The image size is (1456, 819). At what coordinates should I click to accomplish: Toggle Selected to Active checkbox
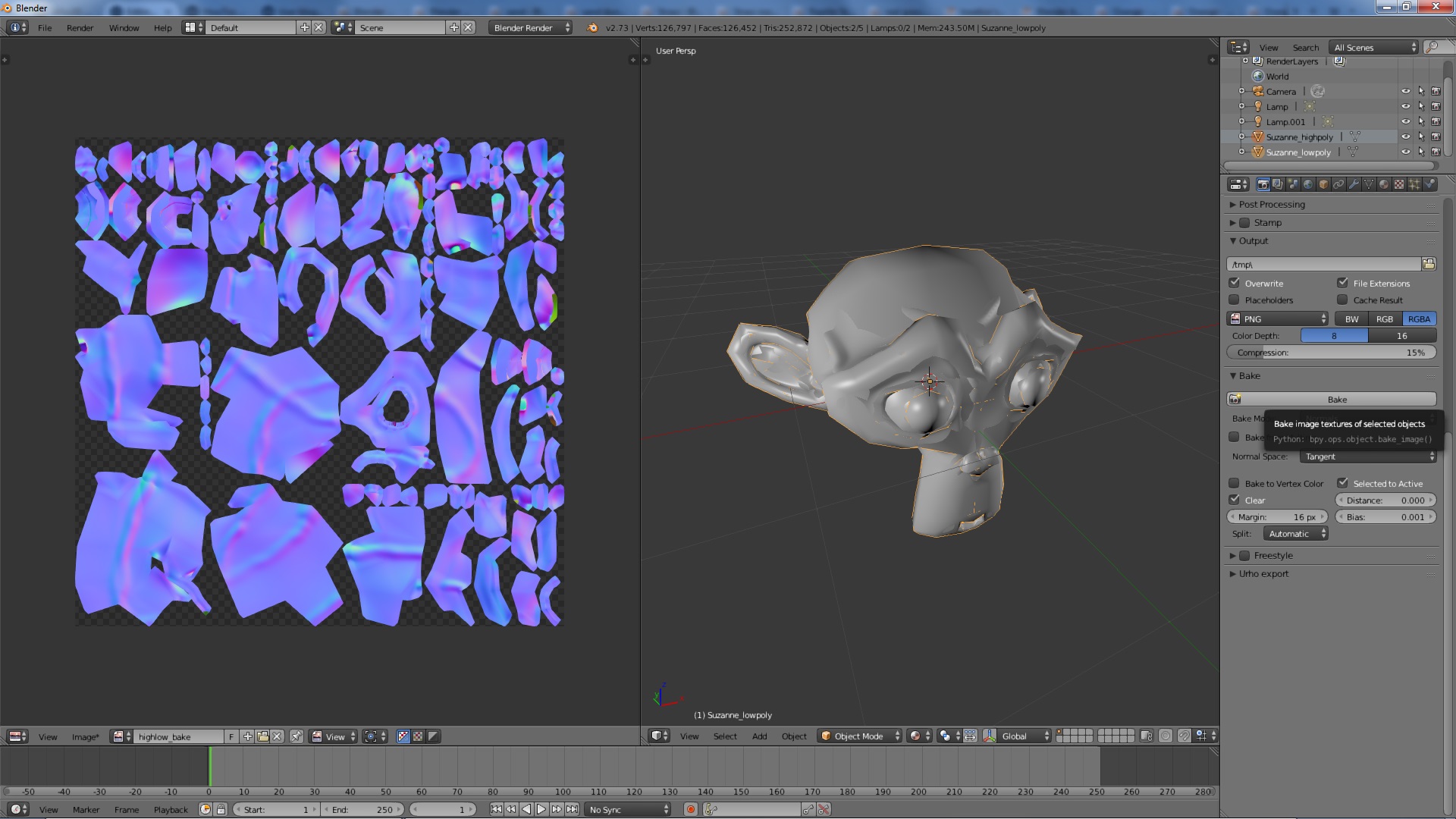[x=1342, y=483]
